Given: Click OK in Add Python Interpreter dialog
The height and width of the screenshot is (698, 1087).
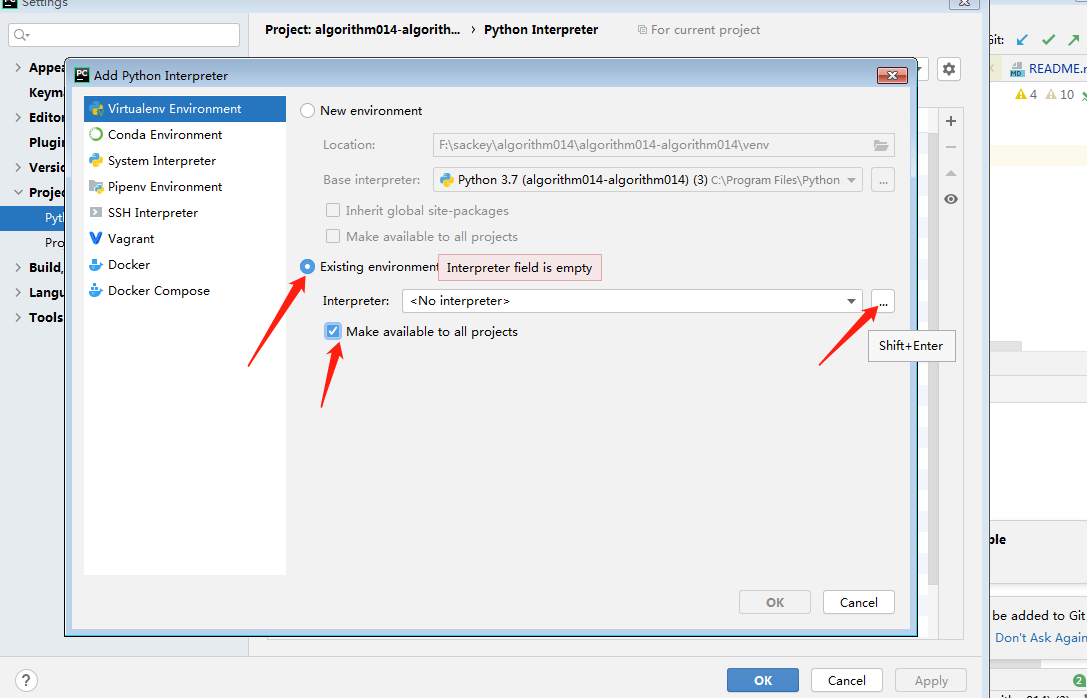Looking at the screenshot, I should (774, 602).
